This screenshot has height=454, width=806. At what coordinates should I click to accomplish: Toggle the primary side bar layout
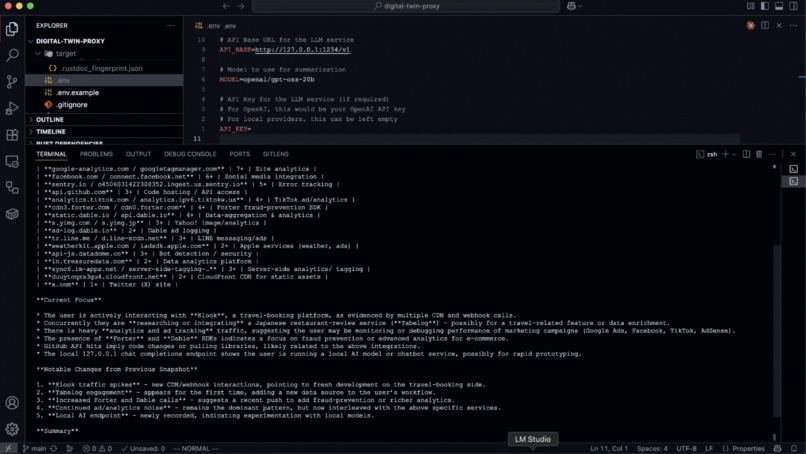click(x=765, y=6)
